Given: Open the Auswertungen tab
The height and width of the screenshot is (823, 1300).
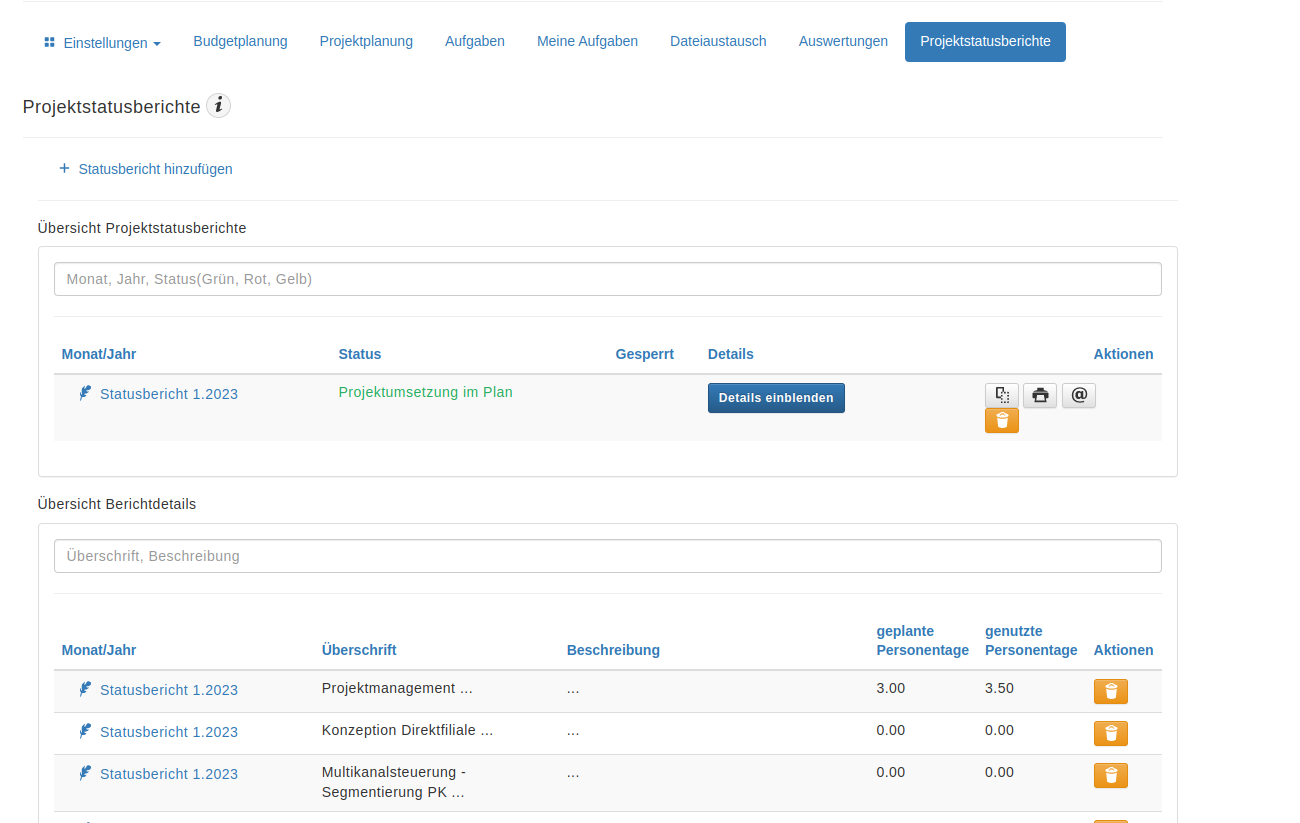Looking at the screenshot, I should [x=843, y=42].
